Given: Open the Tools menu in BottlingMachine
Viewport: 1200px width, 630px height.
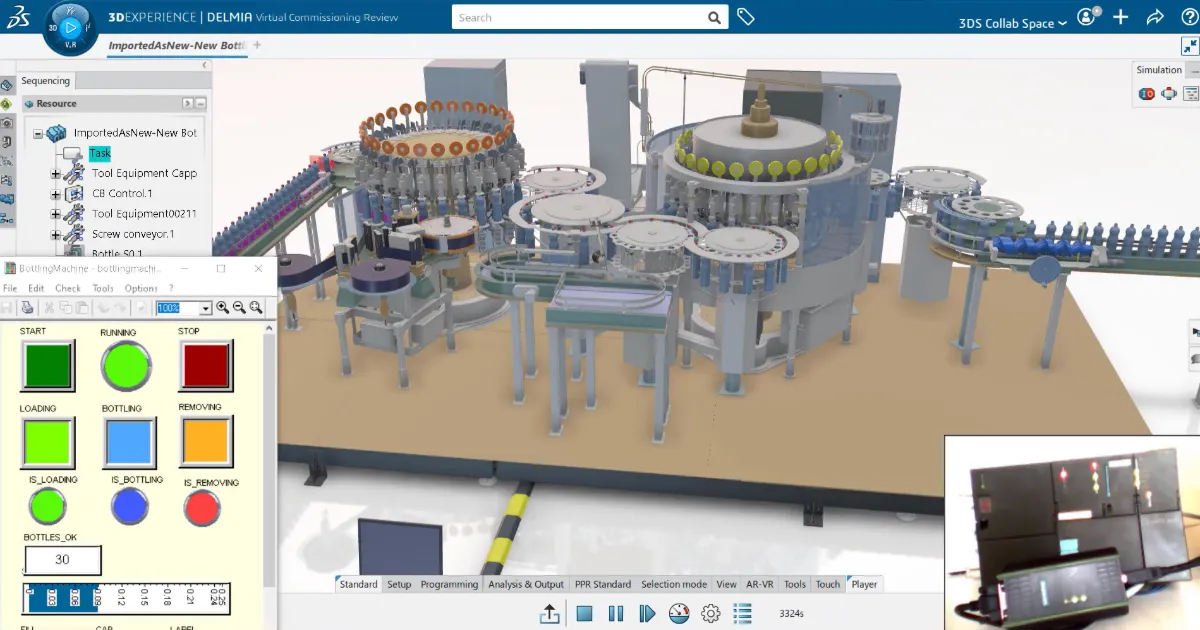Looking at the screenshot, I should click(x=104, y=288).
